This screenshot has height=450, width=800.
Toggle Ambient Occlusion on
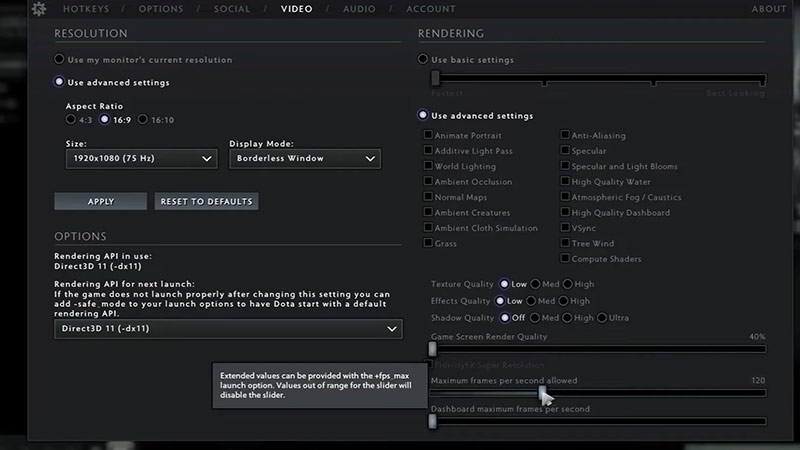coord(428,182)
